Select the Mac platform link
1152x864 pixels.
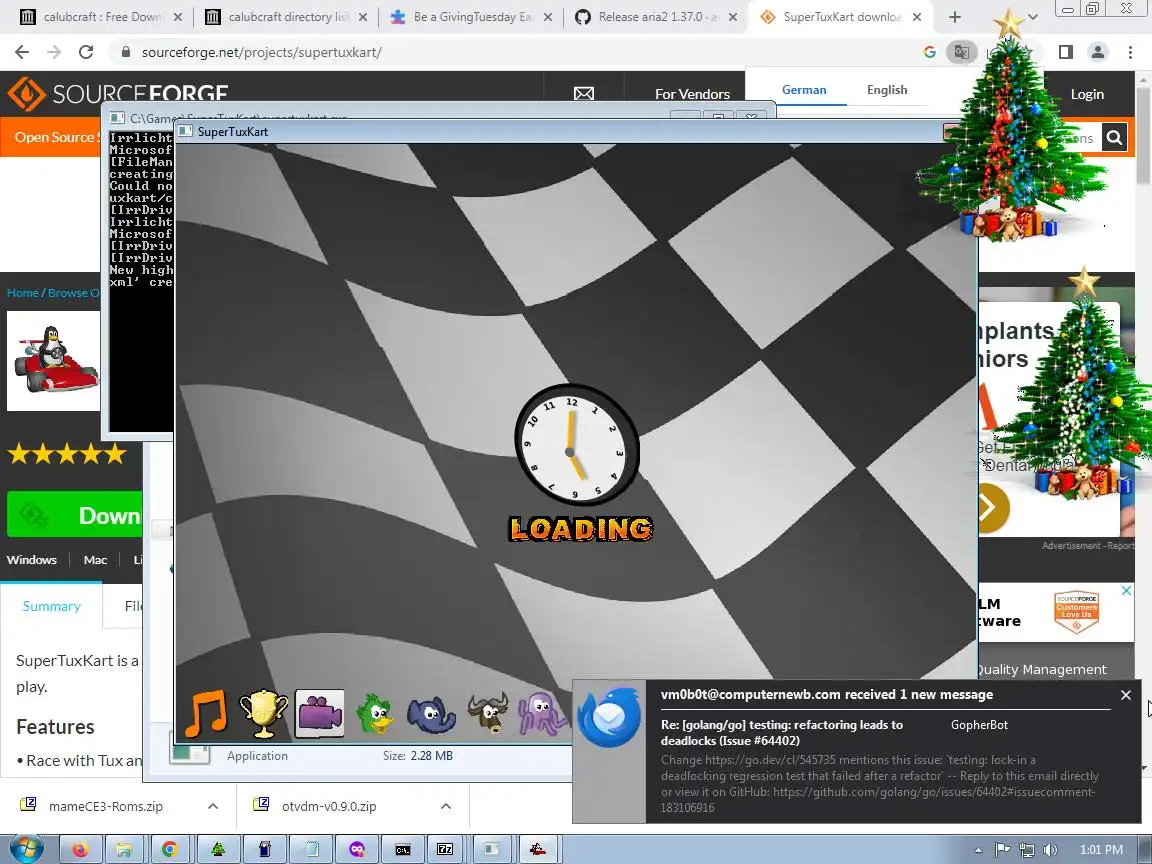click(x=95, y=560)
